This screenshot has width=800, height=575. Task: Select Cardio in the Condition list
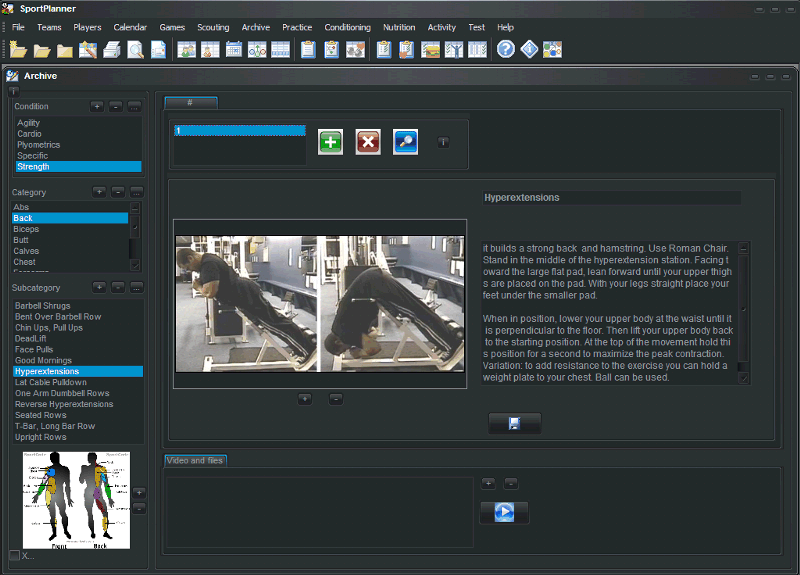pos(79,134)
